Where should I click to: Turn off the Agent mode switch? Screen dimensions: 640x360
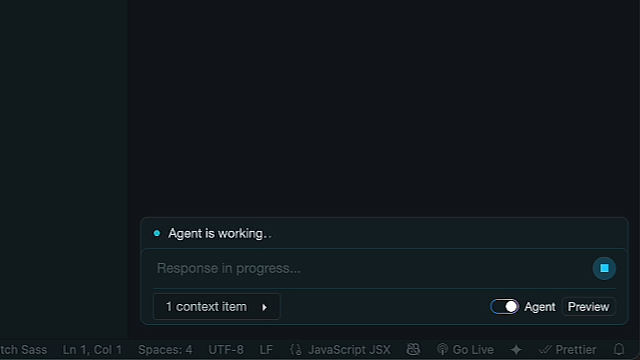[504, 307]
